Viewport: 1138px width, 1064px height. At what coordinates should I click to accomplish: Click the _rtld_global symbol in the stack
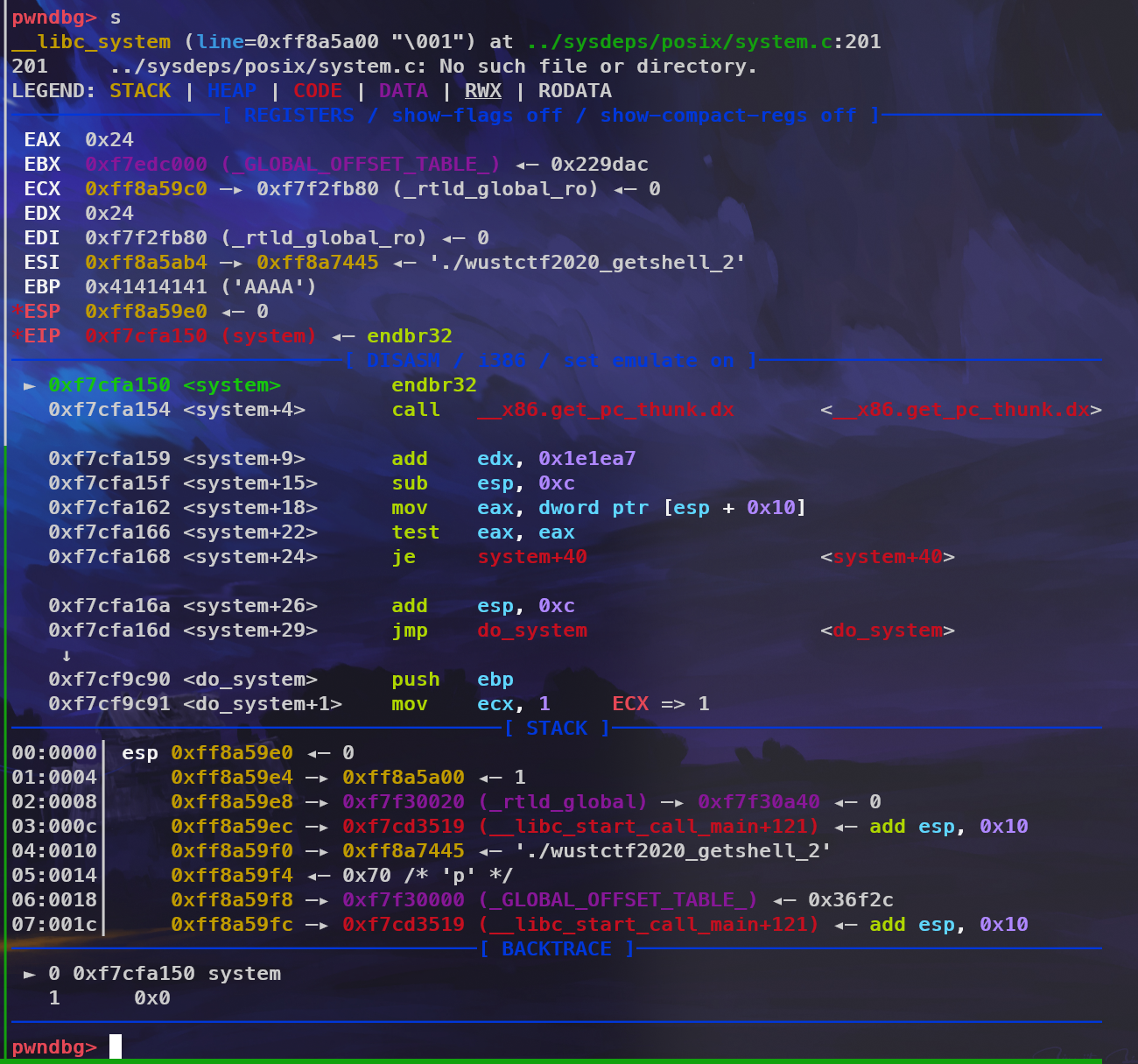563,802
